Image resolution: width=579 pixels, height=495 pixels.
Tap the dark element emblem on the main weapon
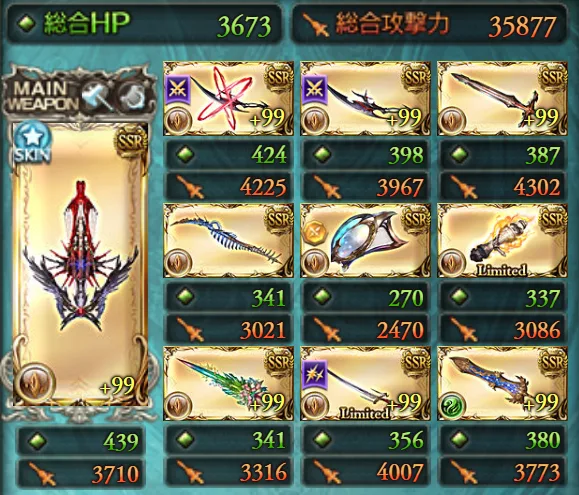click(x=34, y=384)
